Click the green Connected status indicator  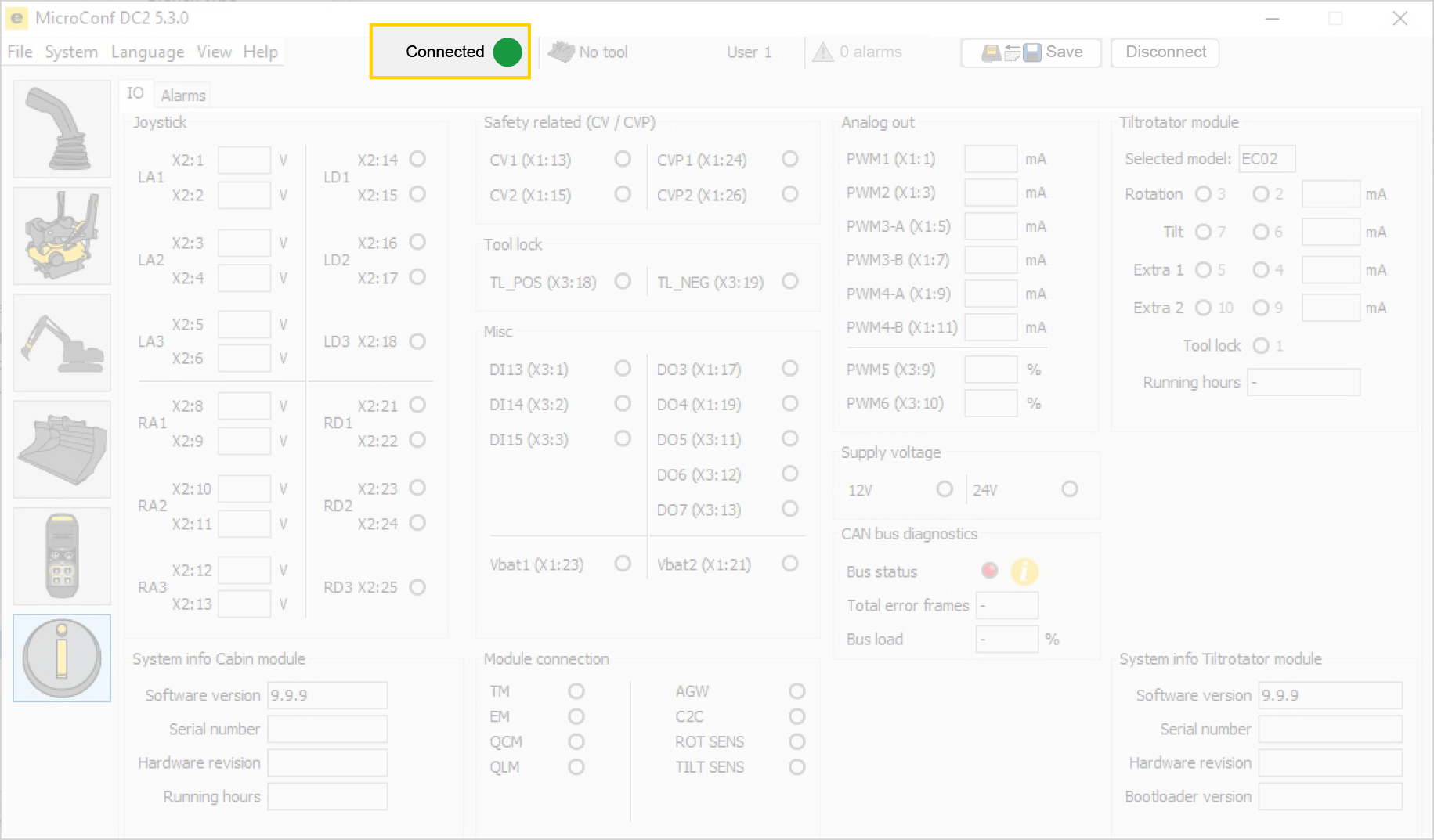507,52
